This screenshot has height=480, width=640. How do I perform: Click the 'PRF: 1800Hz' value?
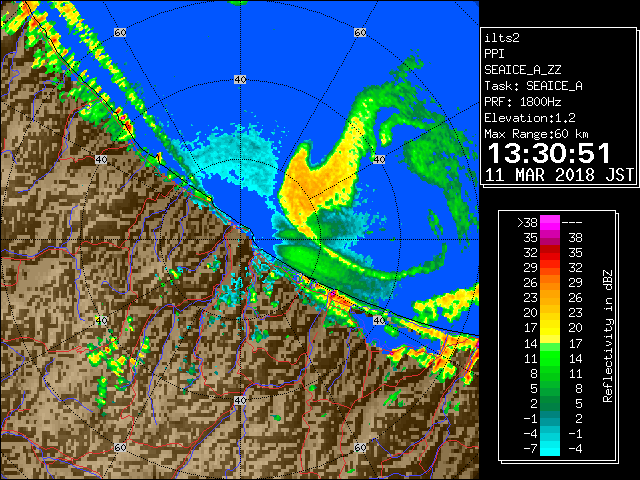522,102
